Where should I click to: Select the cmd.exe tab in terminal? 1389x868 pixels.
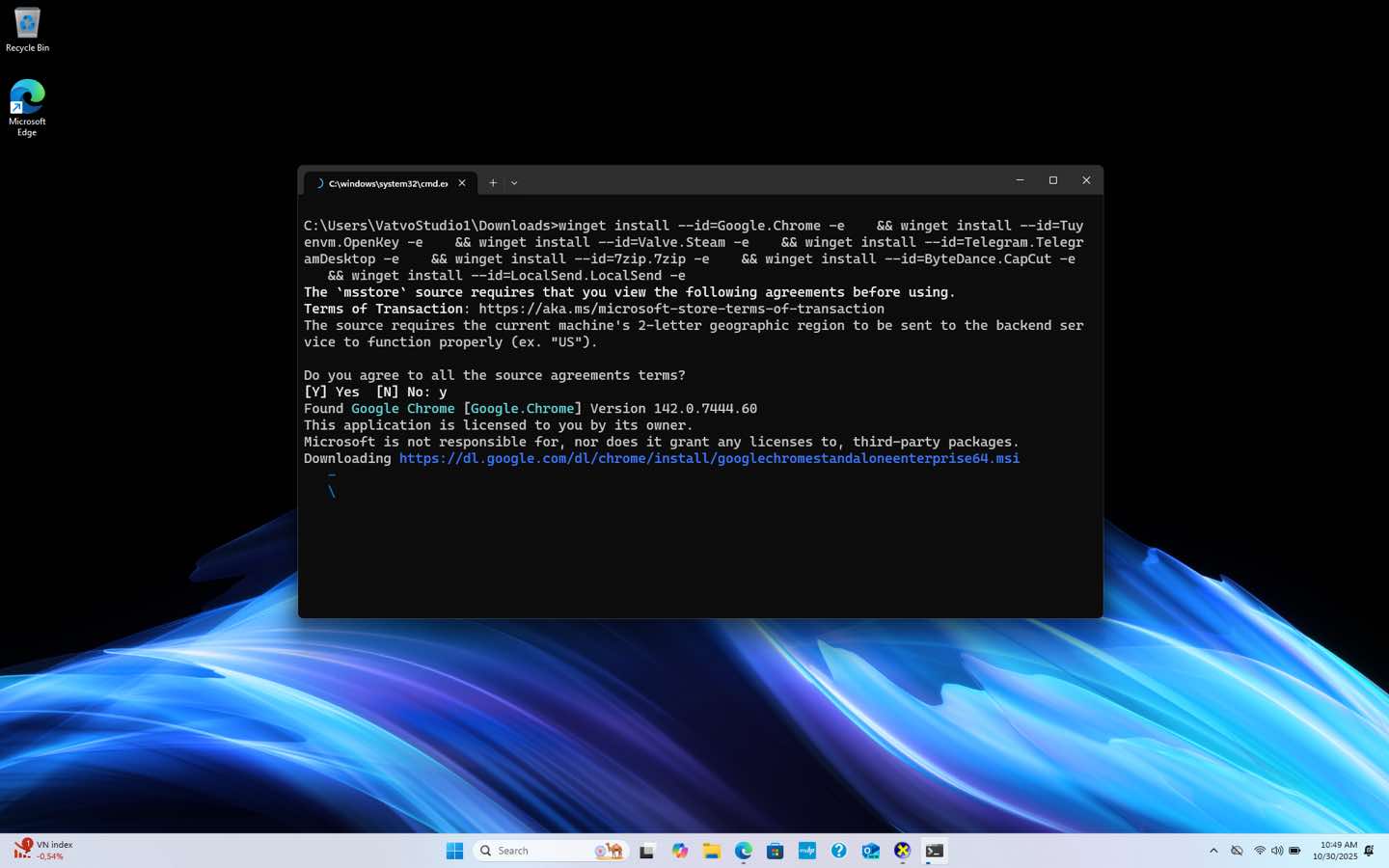coord(388,183)
